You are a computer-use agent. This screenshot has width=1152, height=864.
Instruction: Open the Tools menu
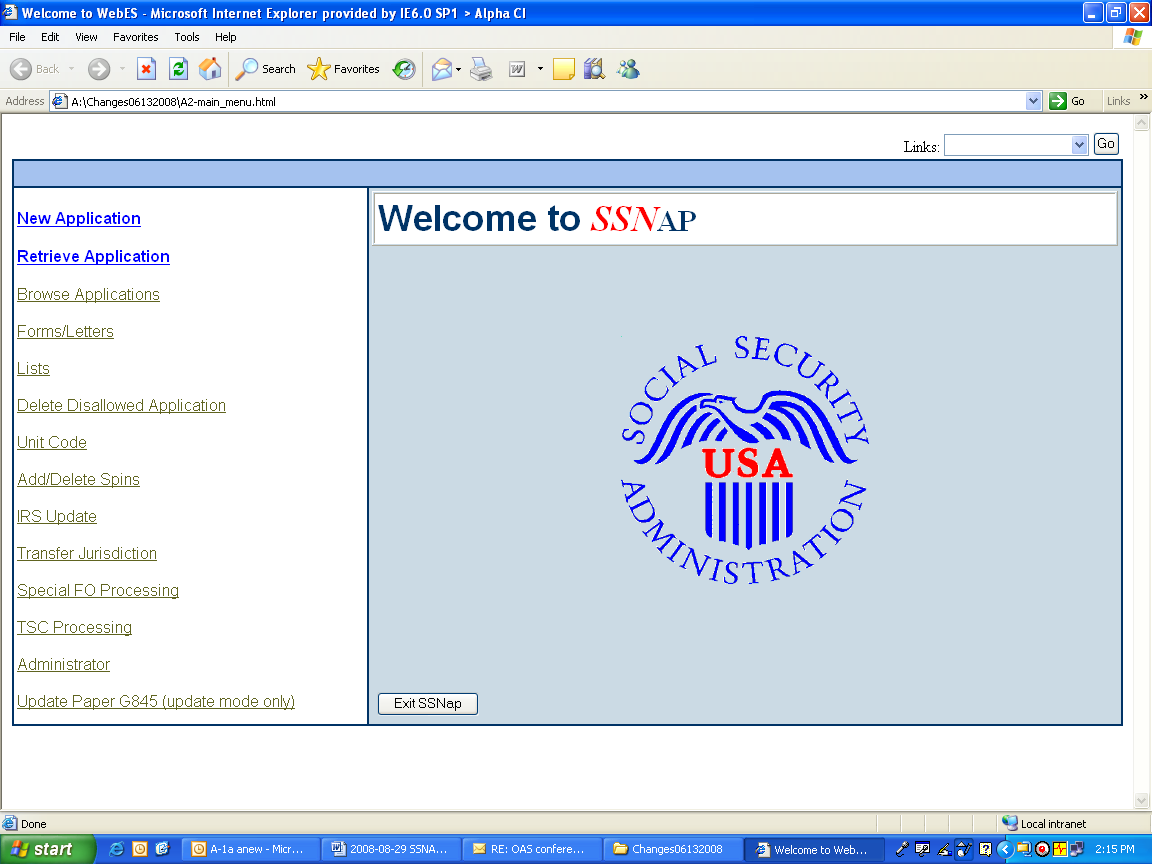187,37
